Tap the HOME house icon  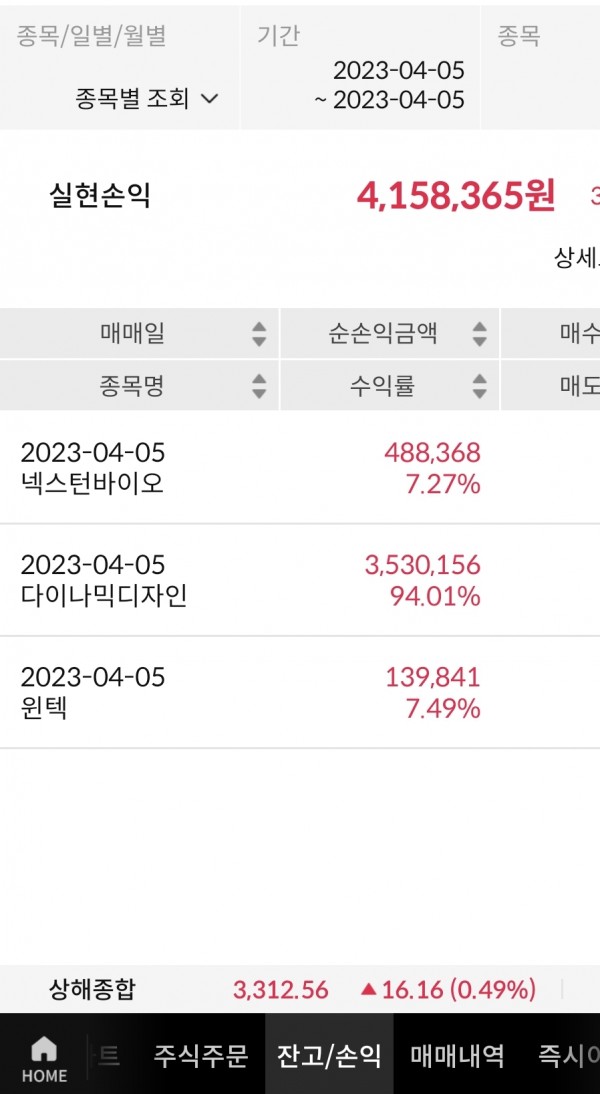click(x=44, y=1049)
